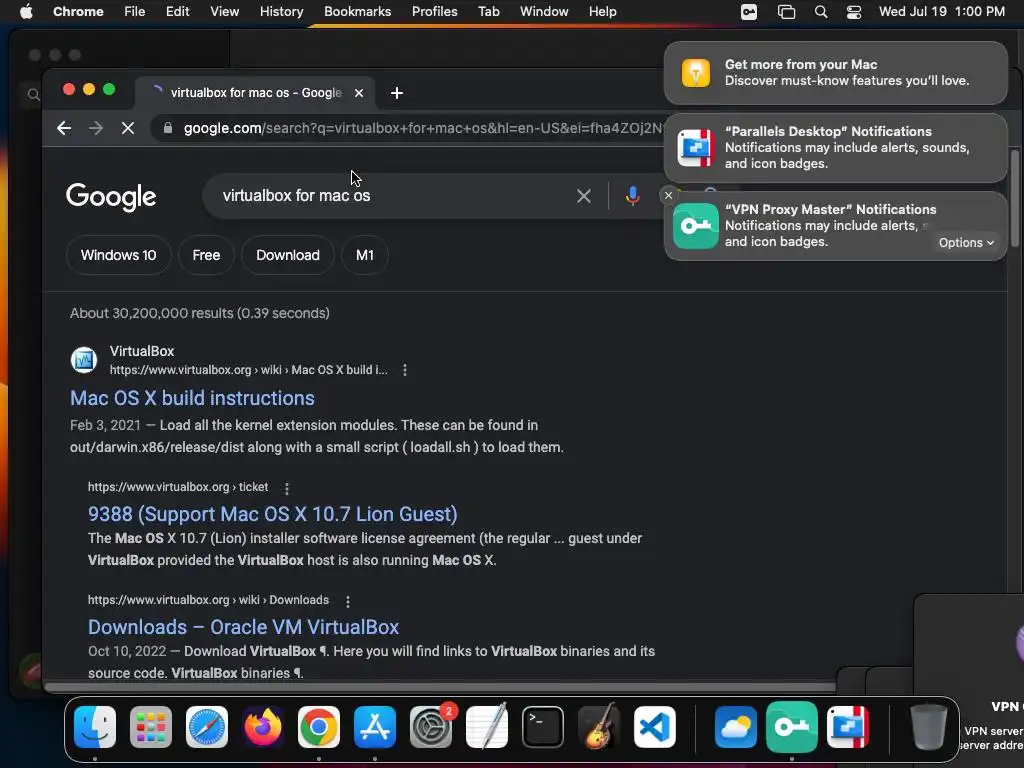Image resolution: width=1024 pixels, height=768 pixels.
Task: Open the History menu
Action: pyautogui.click(x=281, y=11)
